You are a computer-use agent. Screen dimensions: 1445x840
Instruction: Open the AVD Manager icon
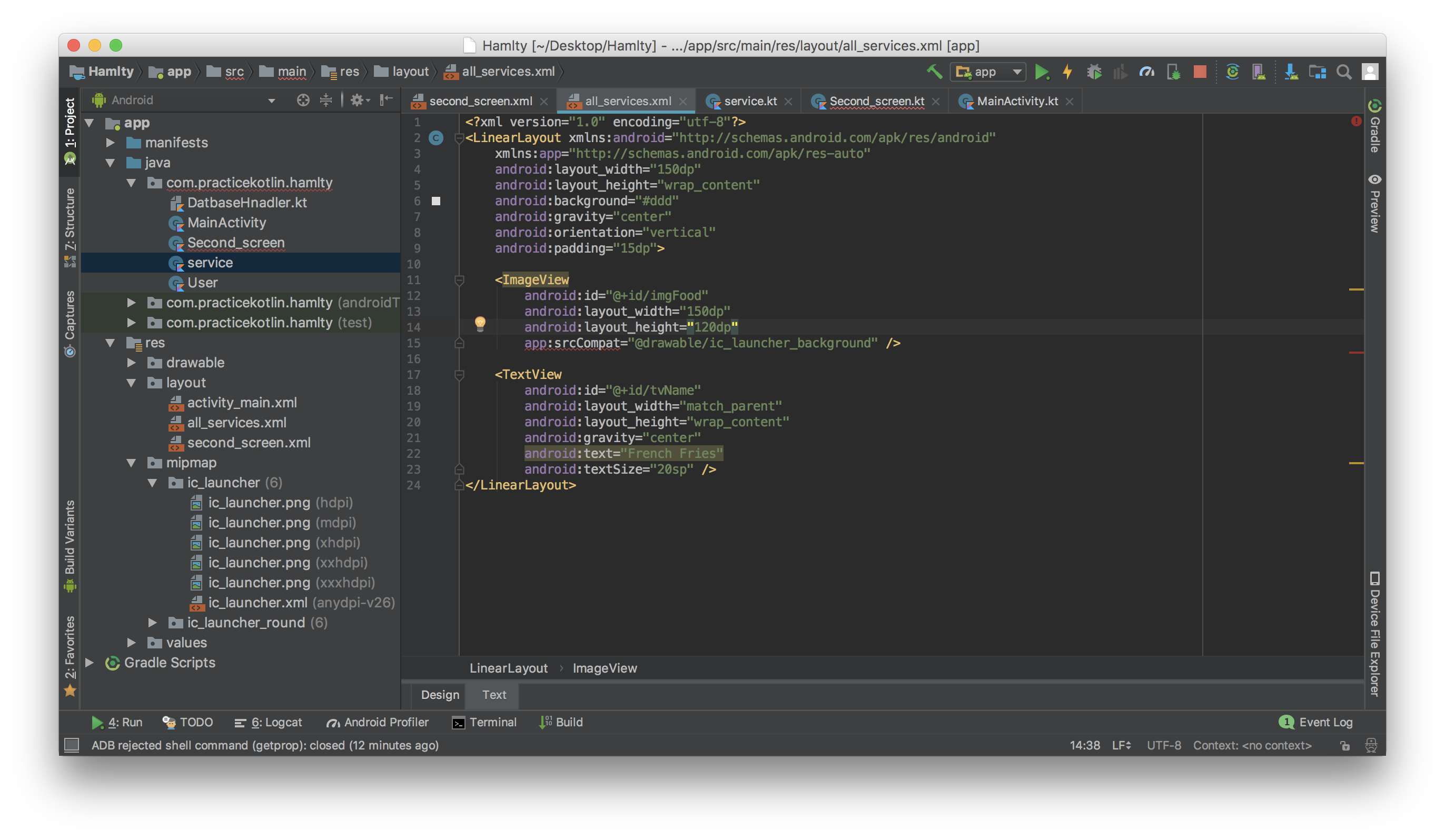[x=1259, y=72]
